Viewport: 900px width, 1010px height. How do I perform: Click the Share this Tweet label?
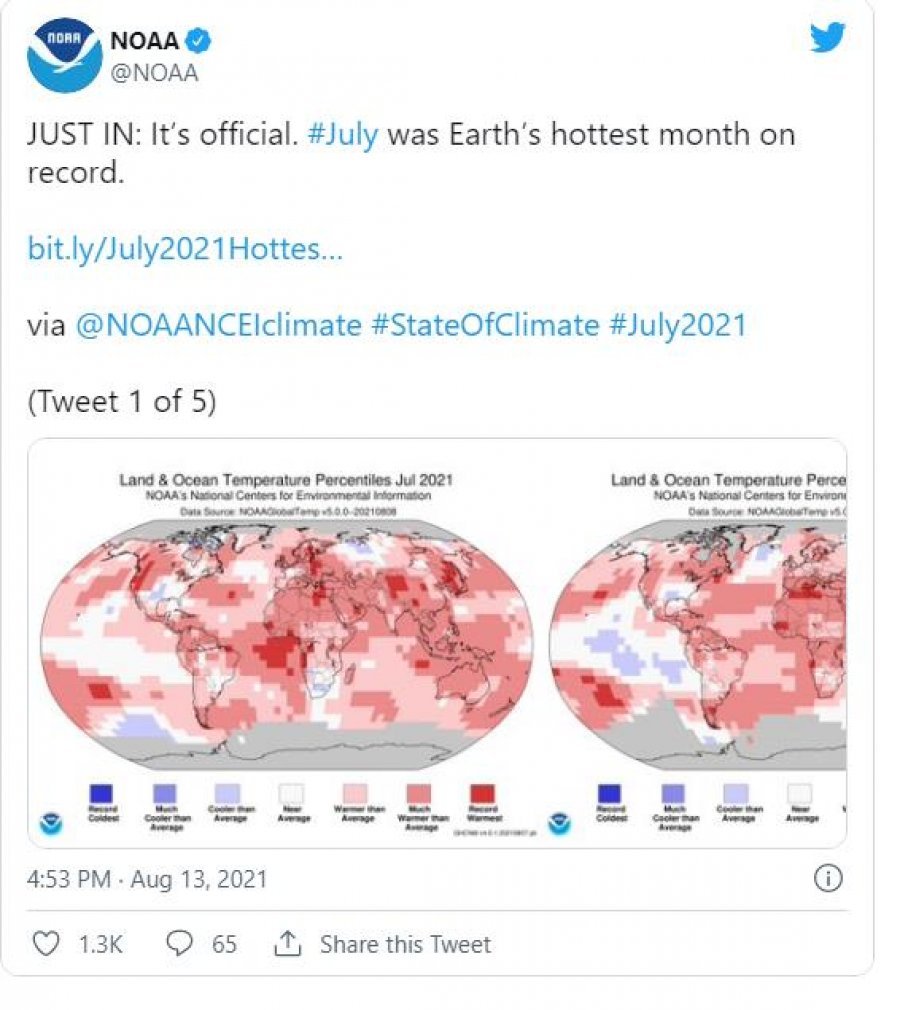tap(405, 945)
